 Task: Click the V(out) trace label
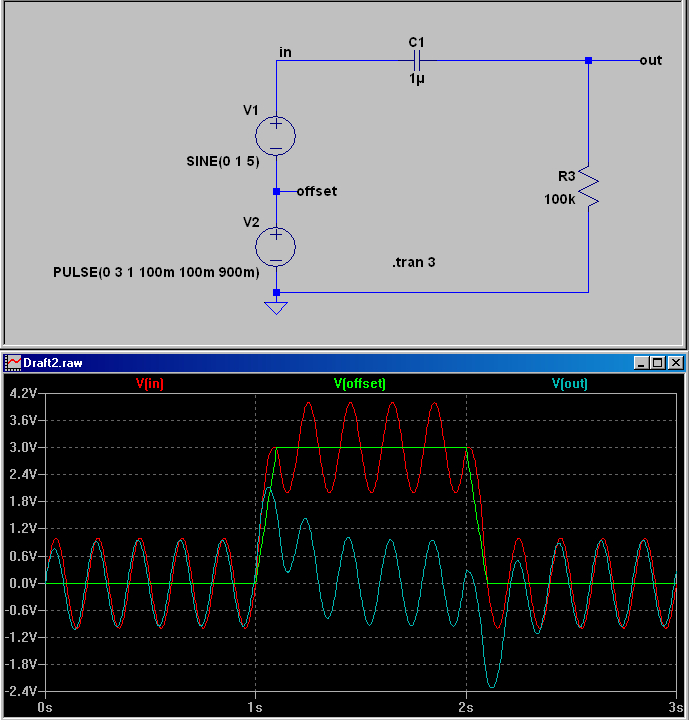(570, 383)
